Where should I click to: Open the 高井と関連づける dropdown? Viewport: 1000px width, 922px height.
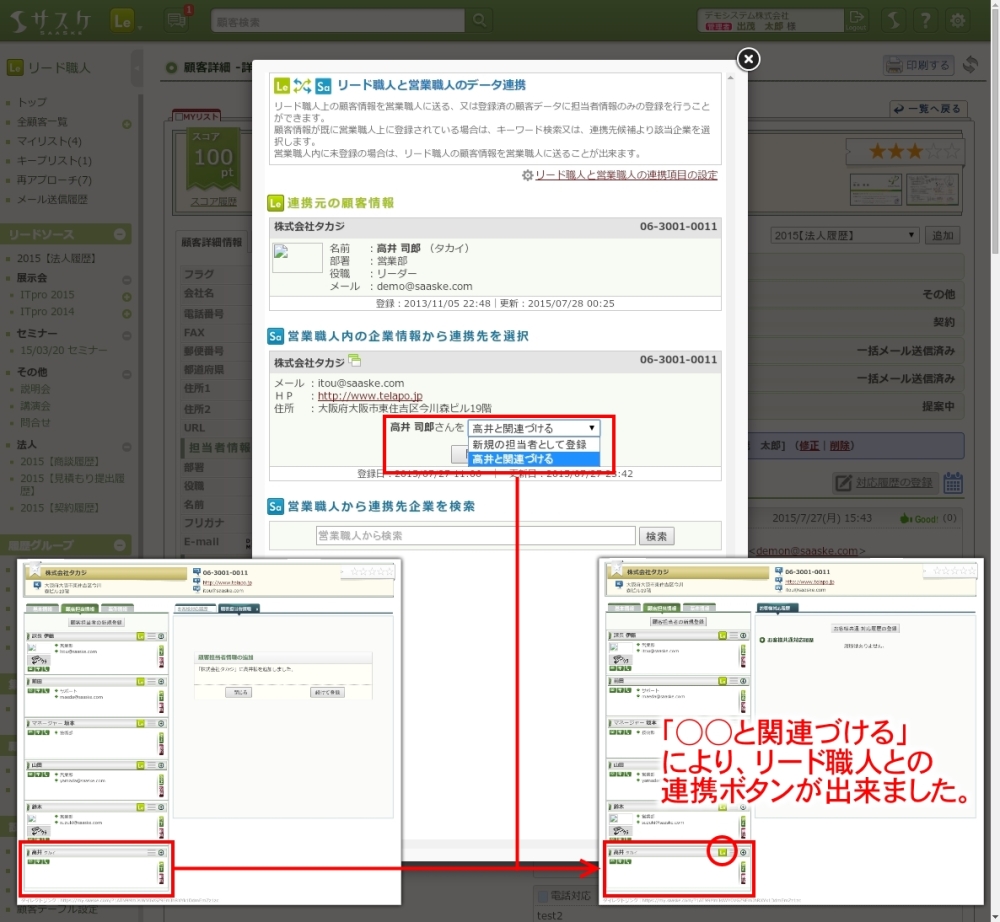coord(534,428)
